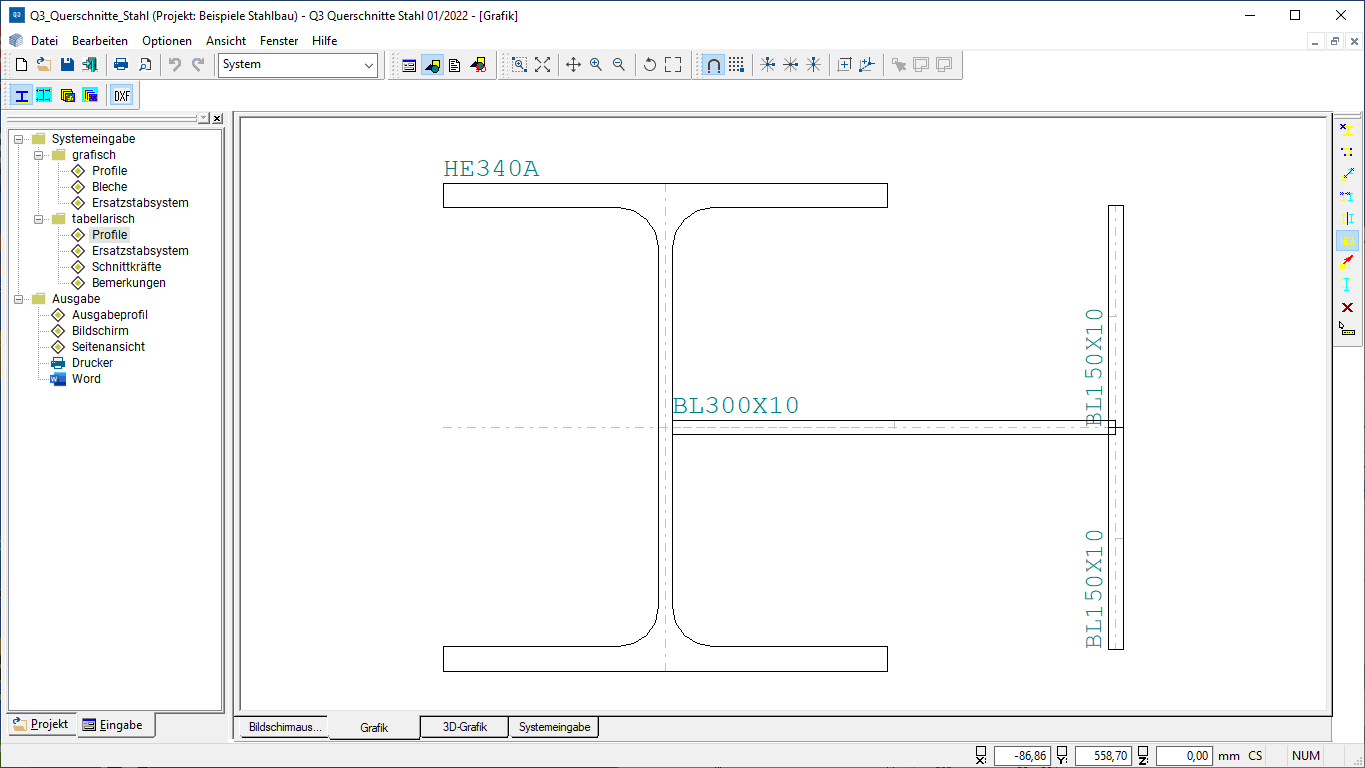The width and height of the screenshot is (1365, 768).
Task: Click the Y coordinate field
Action: click(x=1103, y=756)
